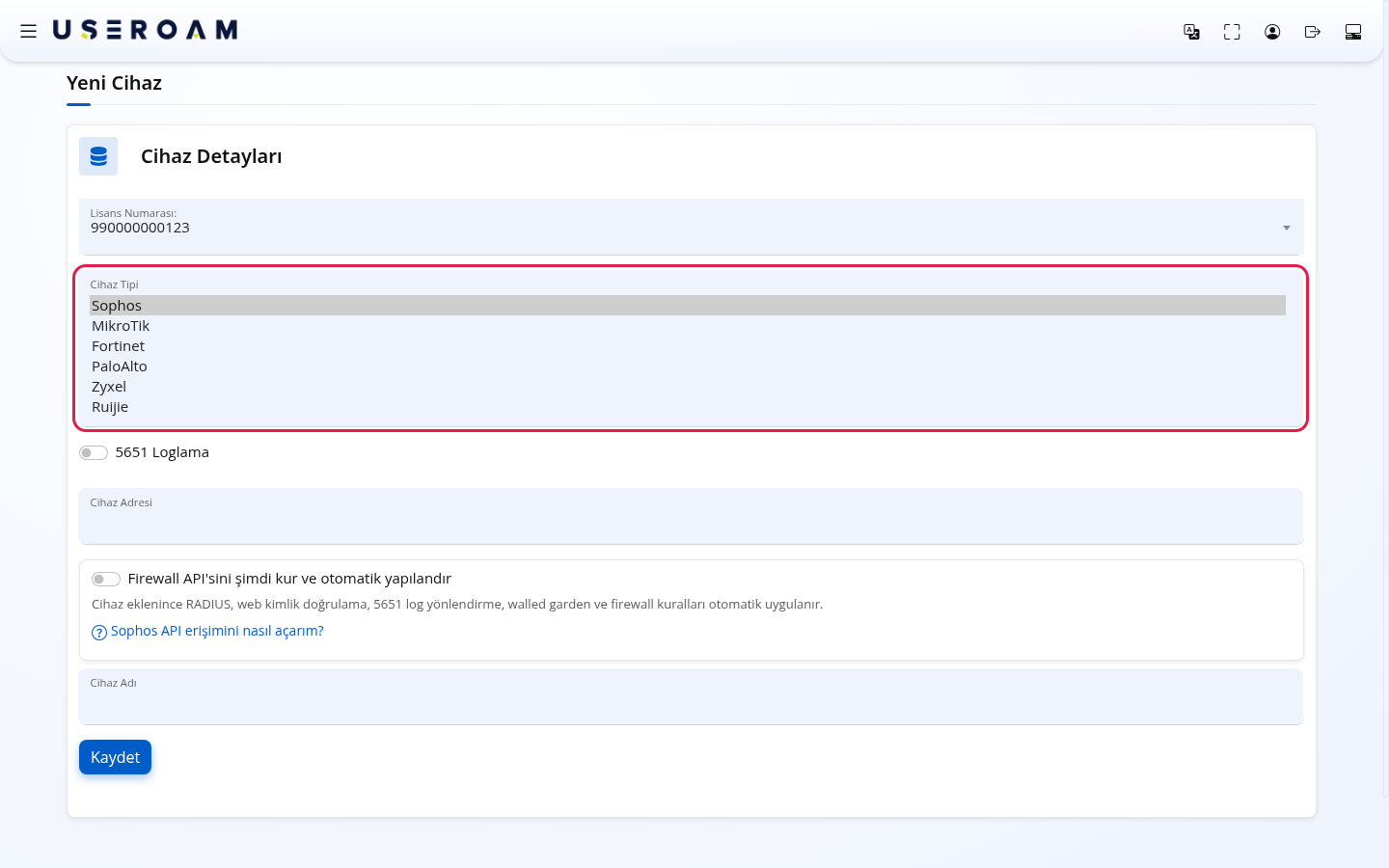Image resolution: width=1389 pixels, height=868 pixels.
Task: Focus the Cihaz Adı input field
Action: pos(691,696)
